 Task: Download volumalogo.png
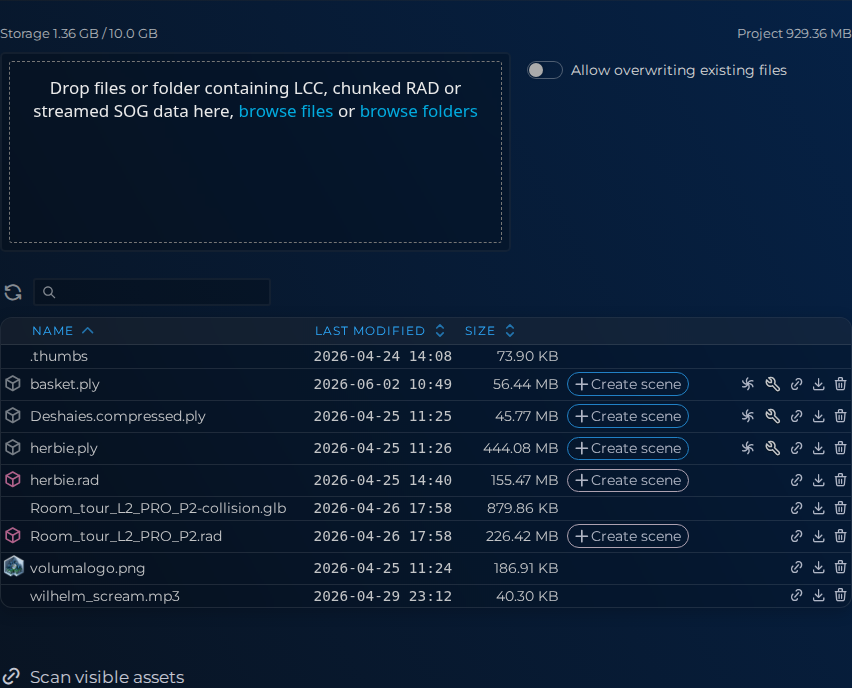tap(818, 568)
